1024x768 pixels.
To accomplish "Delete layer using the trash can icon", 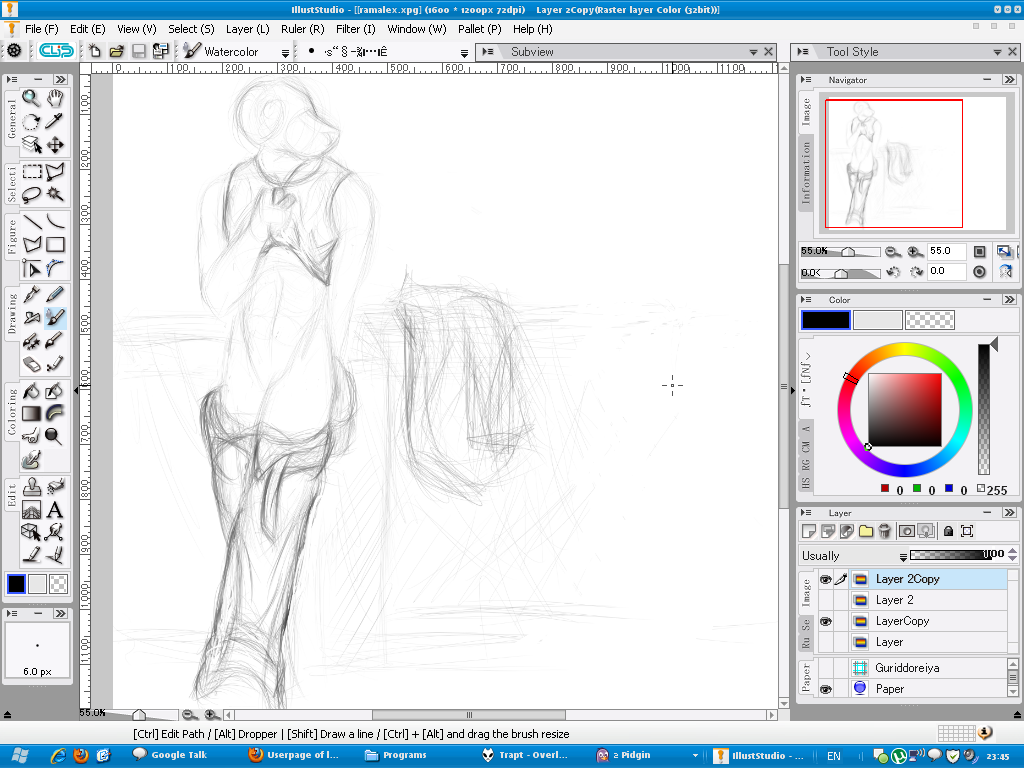I will coord(885,531).
